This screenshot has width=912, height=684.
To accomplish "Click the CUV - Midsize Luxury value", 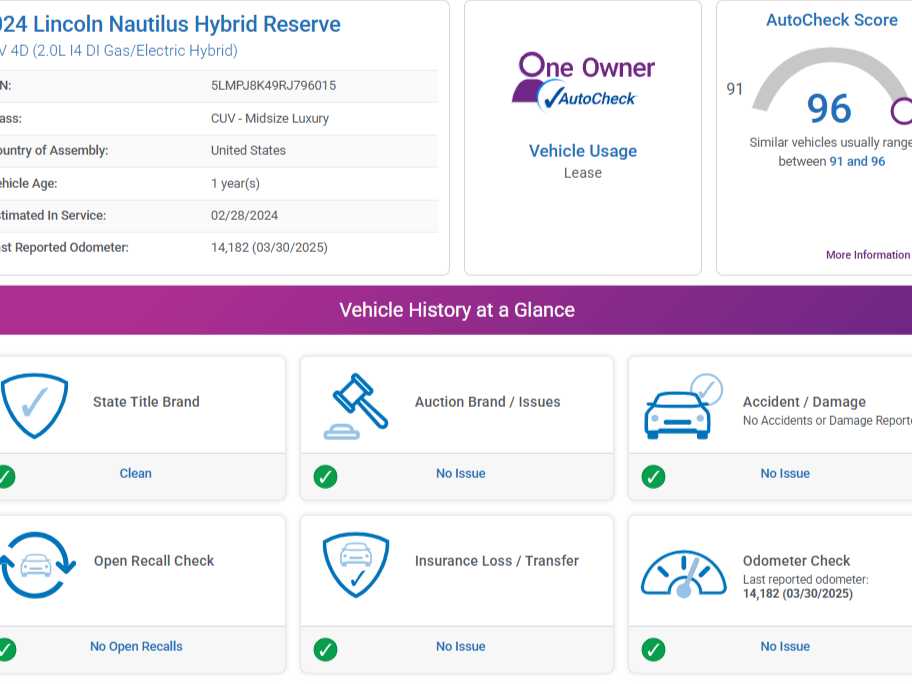I will [x=270, y=118].
